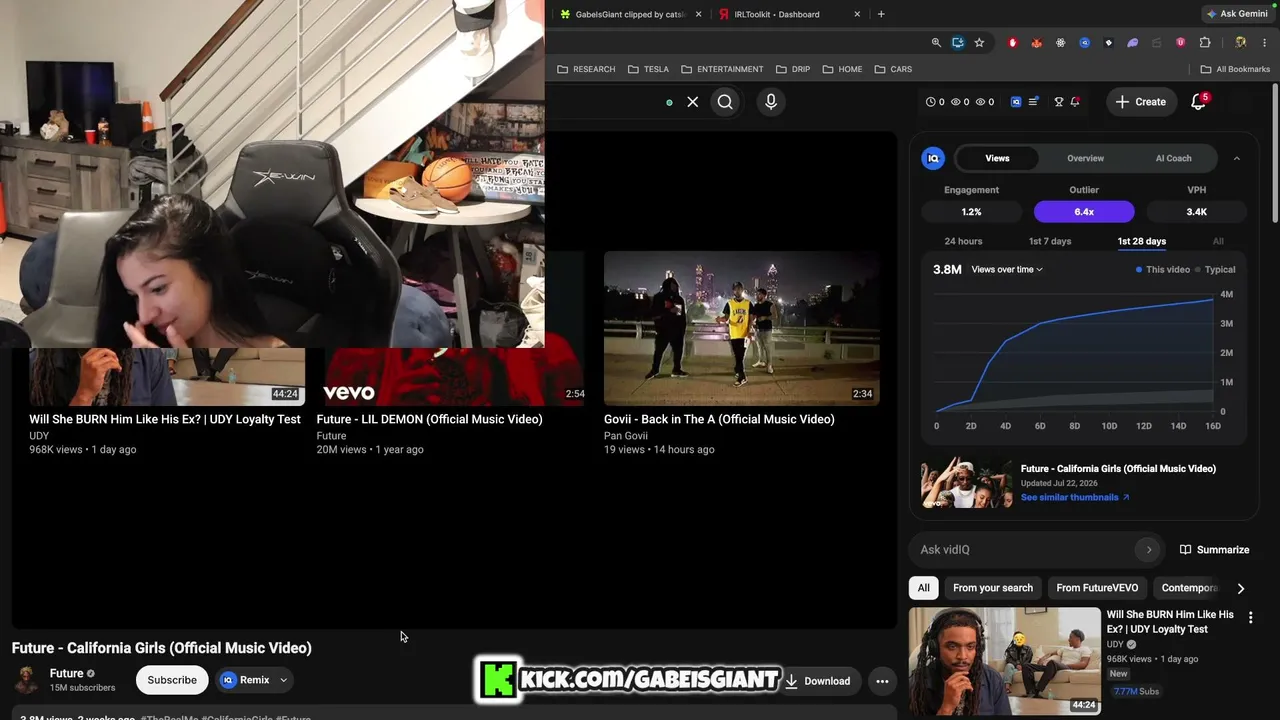Select the Engagement 1.2% metric pill

point(971,212)
